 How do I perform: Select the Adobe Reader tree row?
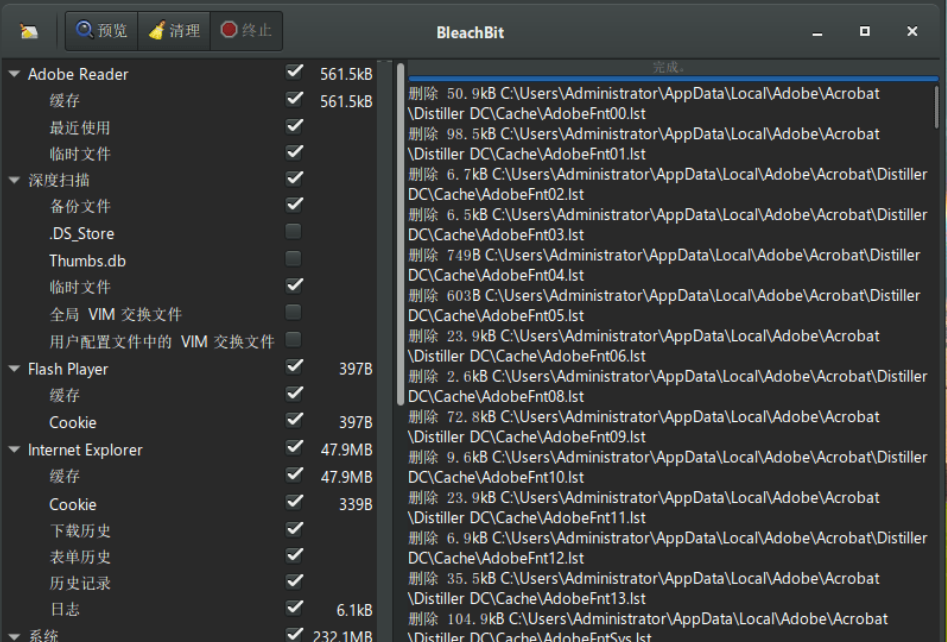click(x=191, y=74)
